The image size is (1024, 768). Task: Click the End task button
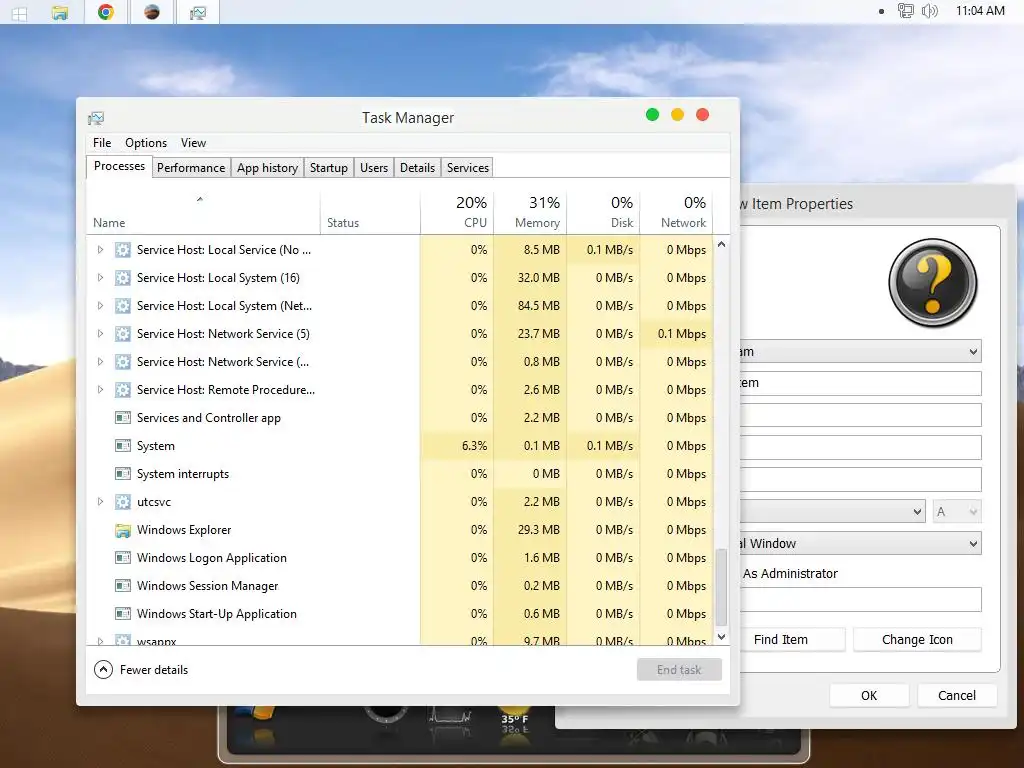click(x=679, y=670)
